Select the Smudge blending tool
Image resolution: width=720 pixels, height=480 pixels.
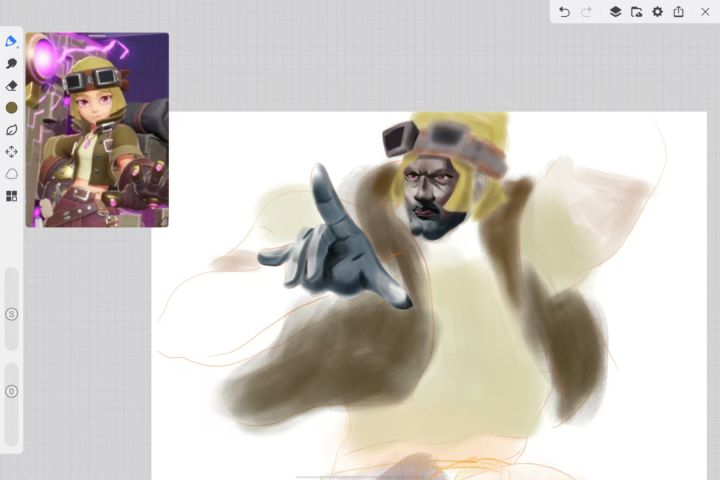pos(11,63)
